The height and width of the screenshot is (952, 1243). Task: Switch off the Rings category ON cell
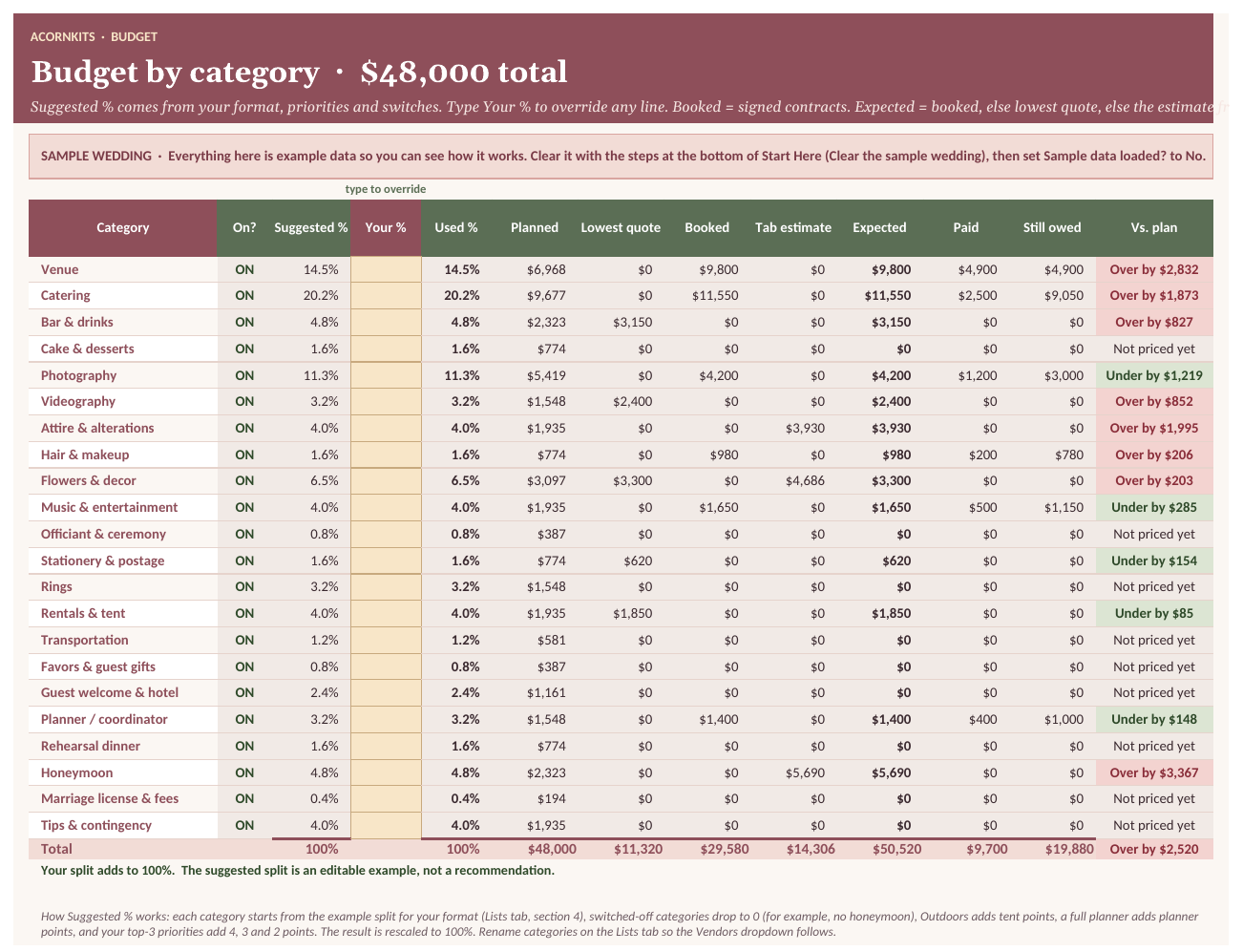click(x=244, y=586)
